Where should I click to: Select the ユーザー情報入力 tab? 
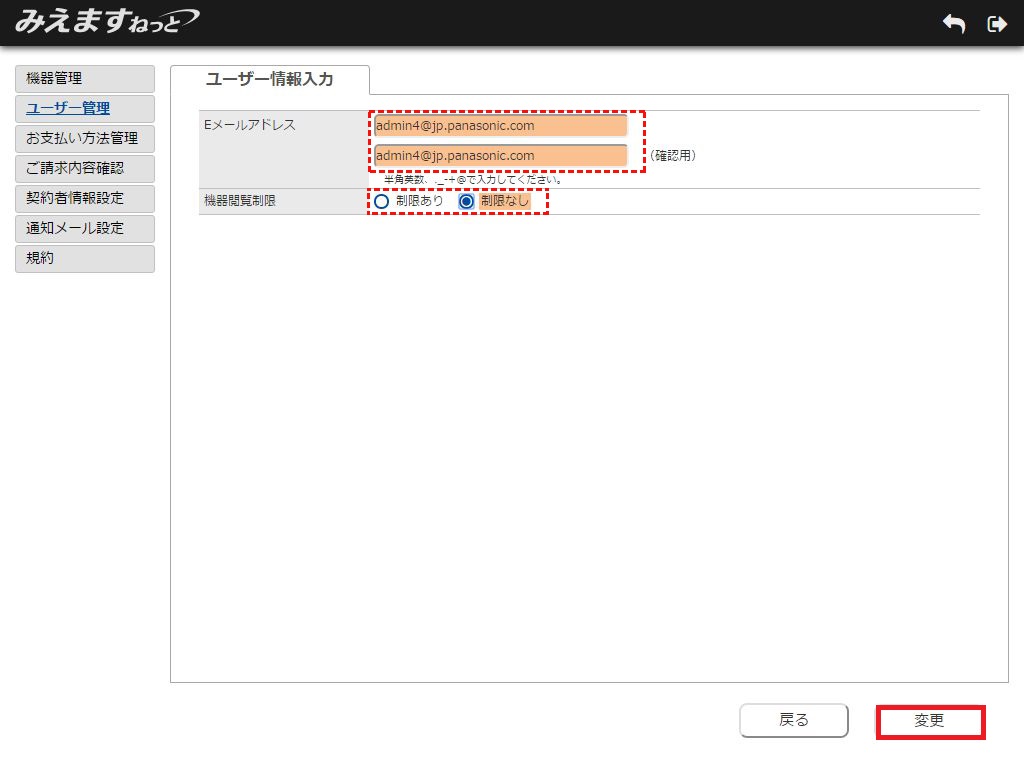click(269, 79)
